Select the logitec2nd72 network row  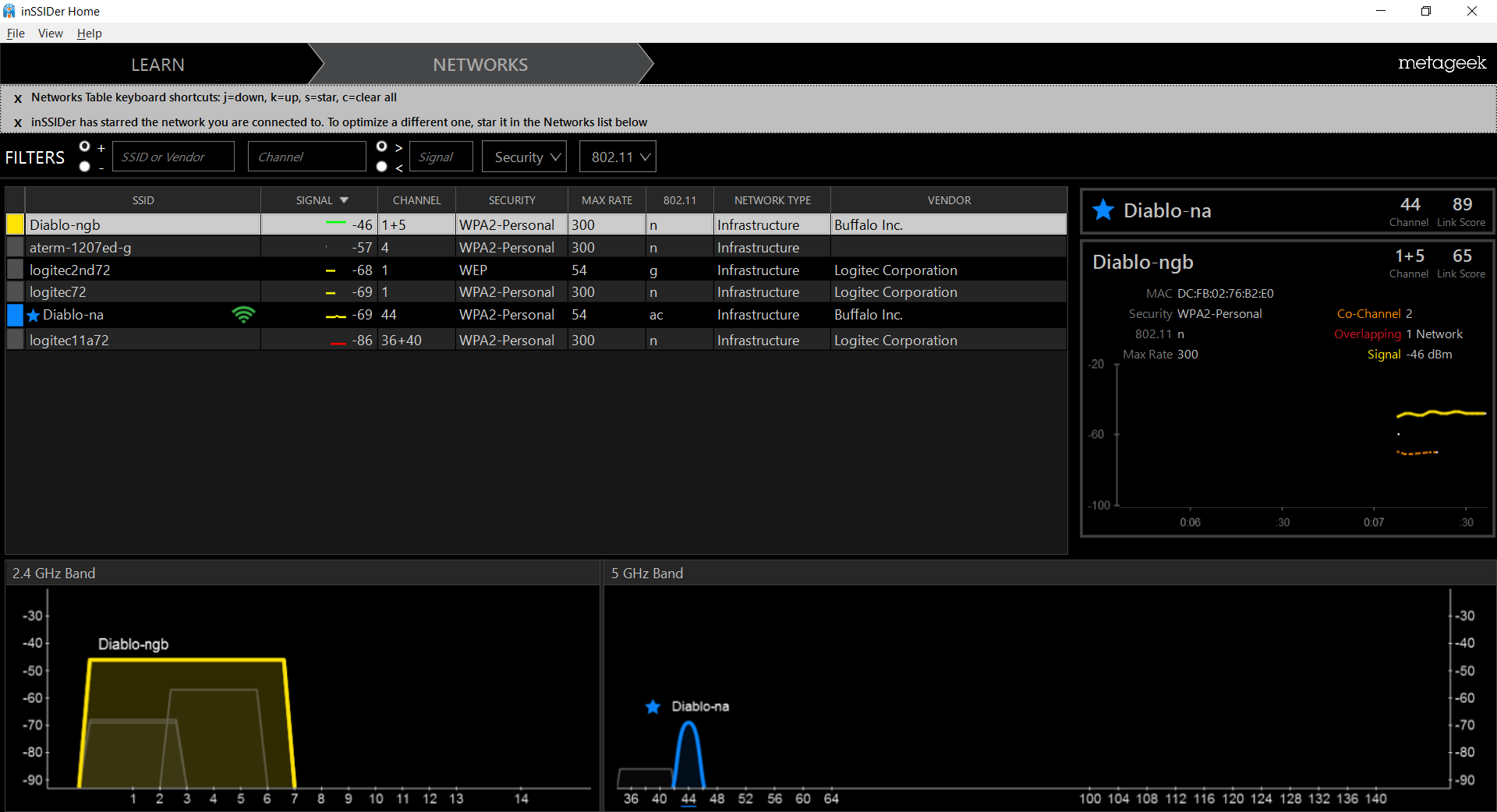click(x=536, y=270)
